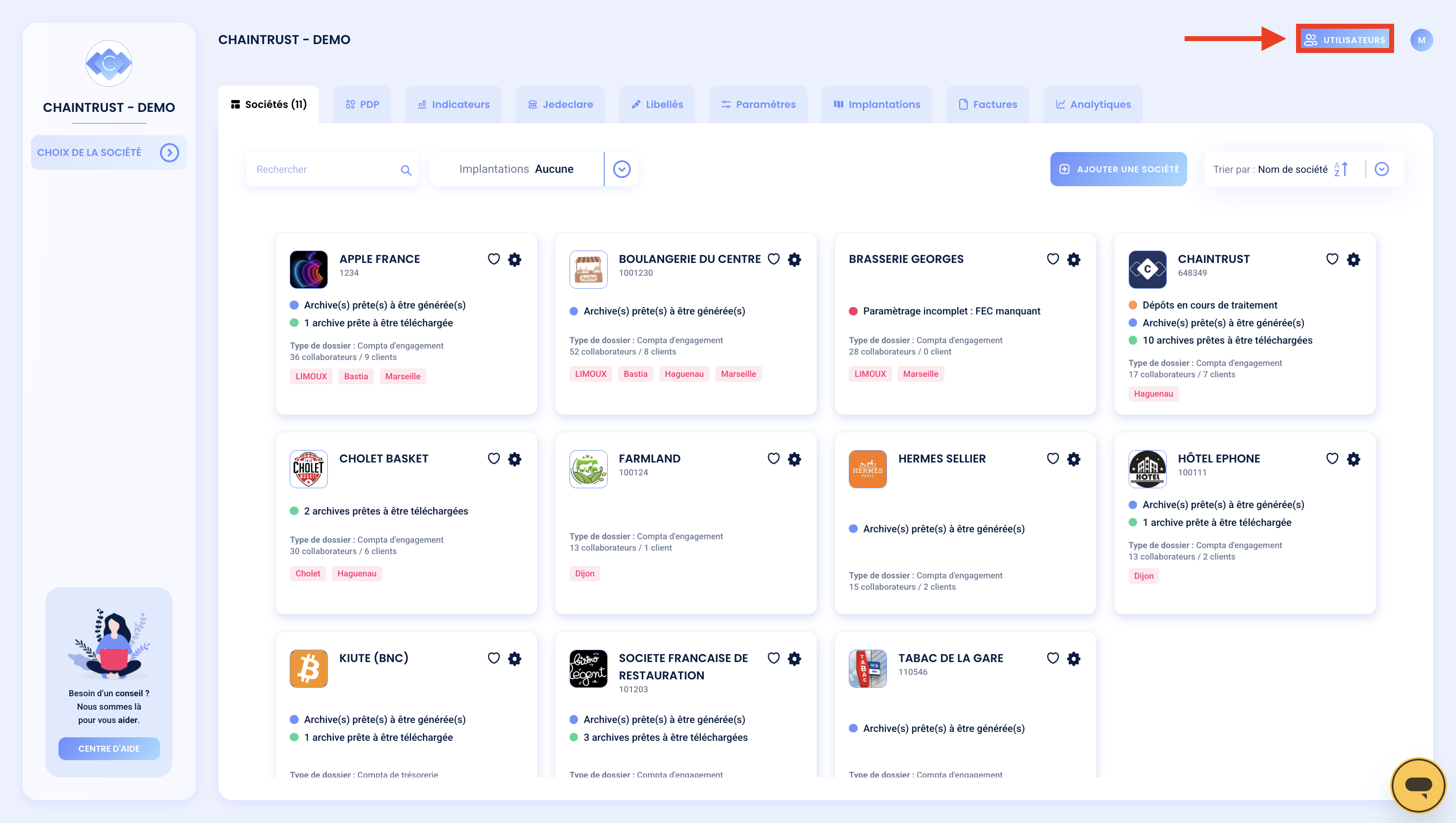Switch to the PDP tab
The width and height of the screenshot is (1456, 823).
[x=363, y=104]
